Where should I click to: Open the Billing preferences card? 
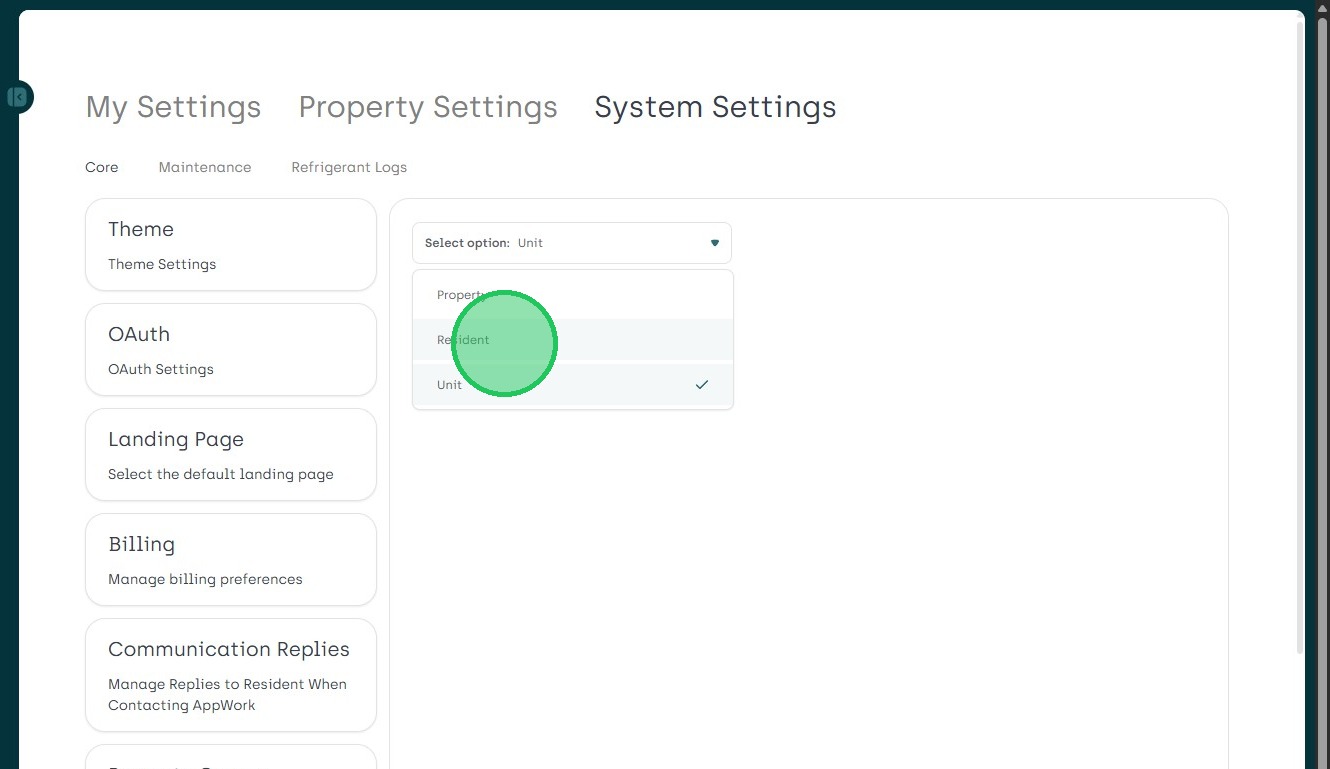(231, 560)
